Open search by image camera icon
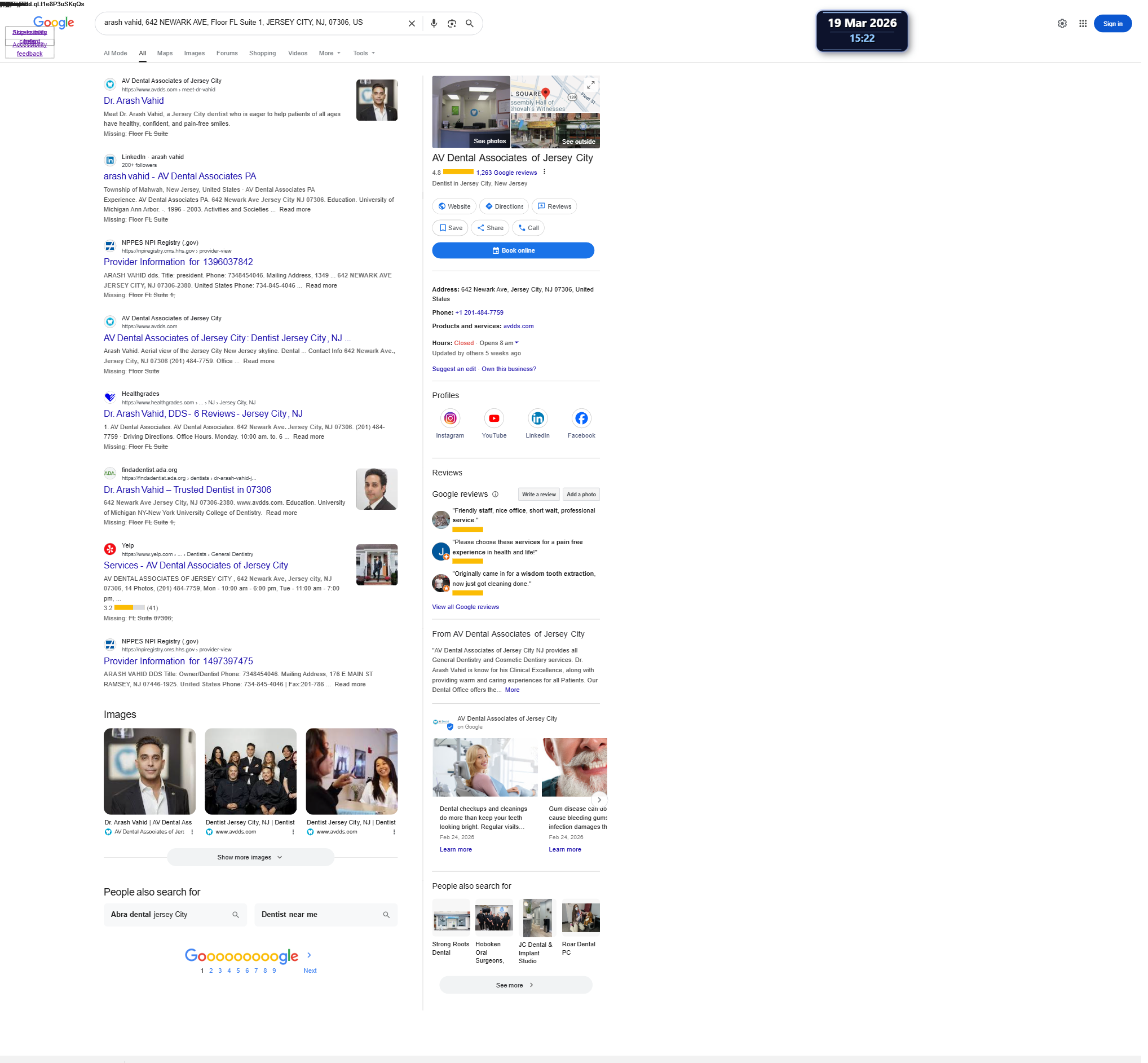1148x1063 pixels. [452, 24]
